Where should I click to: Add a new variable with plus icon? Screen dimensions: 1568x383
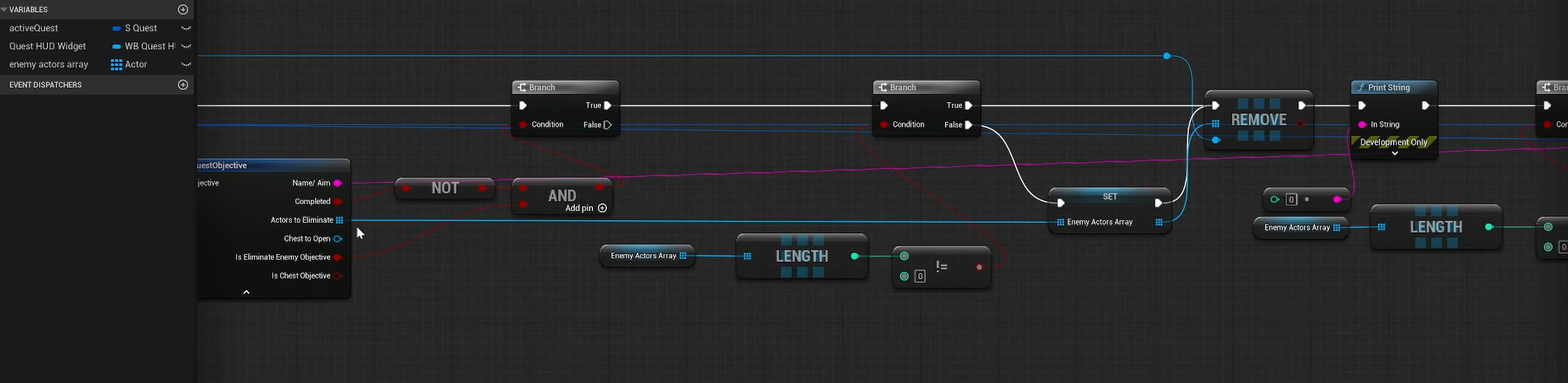click(183, 10)
